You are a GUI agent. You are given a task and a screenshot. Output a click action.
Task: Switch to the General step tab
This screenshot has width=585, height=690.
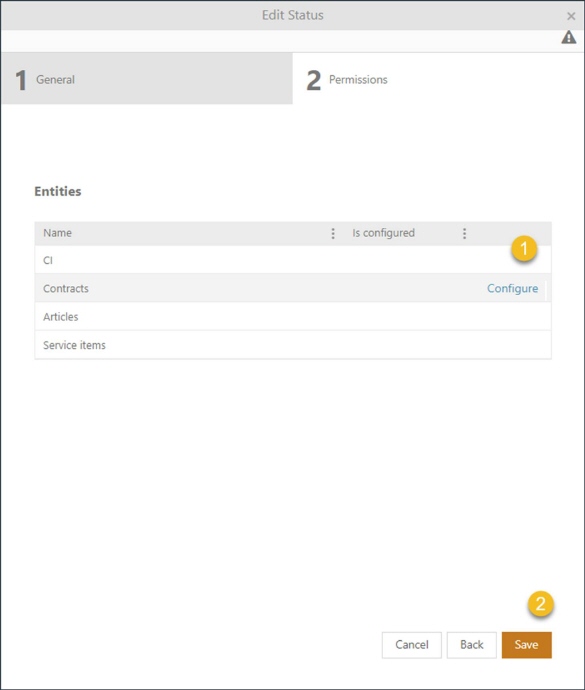tap(147, 79)
